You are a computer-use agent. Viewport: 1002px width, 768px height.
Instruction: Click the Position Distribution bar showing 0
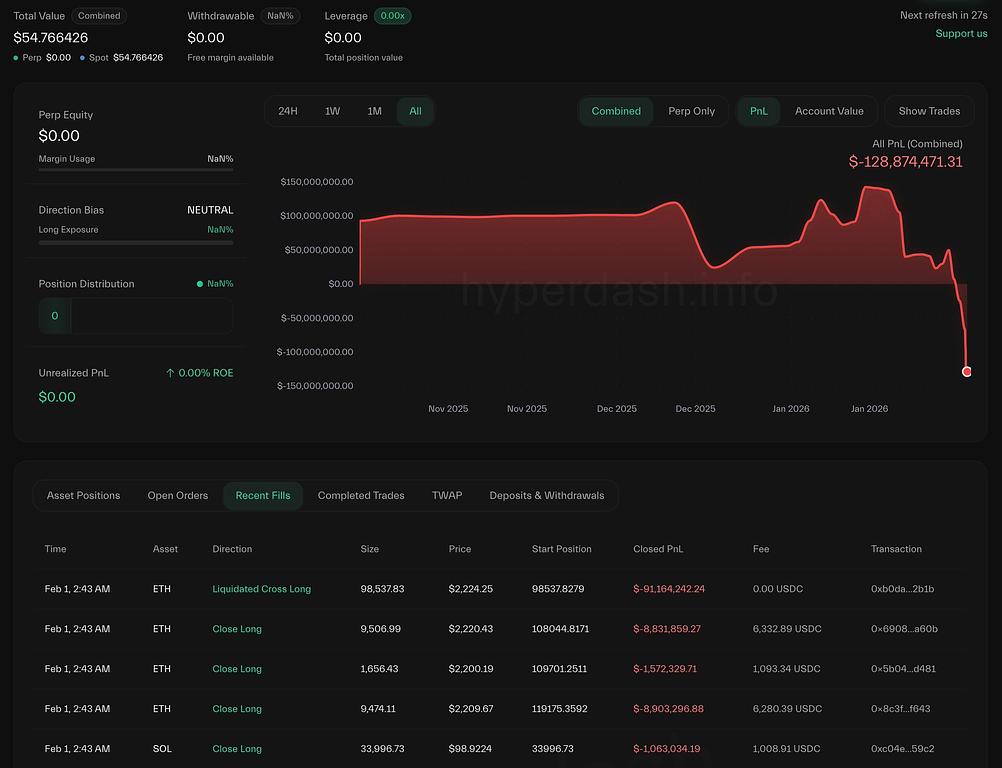tap(136, 316)
